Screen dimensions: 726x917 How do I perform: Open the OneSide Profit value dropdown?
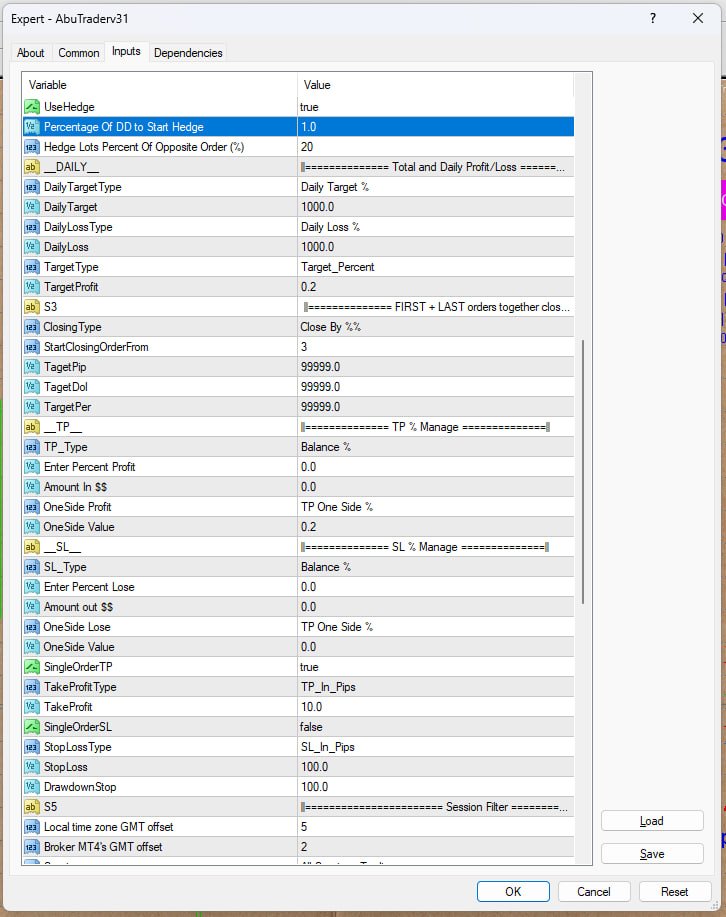click(436, 507)
